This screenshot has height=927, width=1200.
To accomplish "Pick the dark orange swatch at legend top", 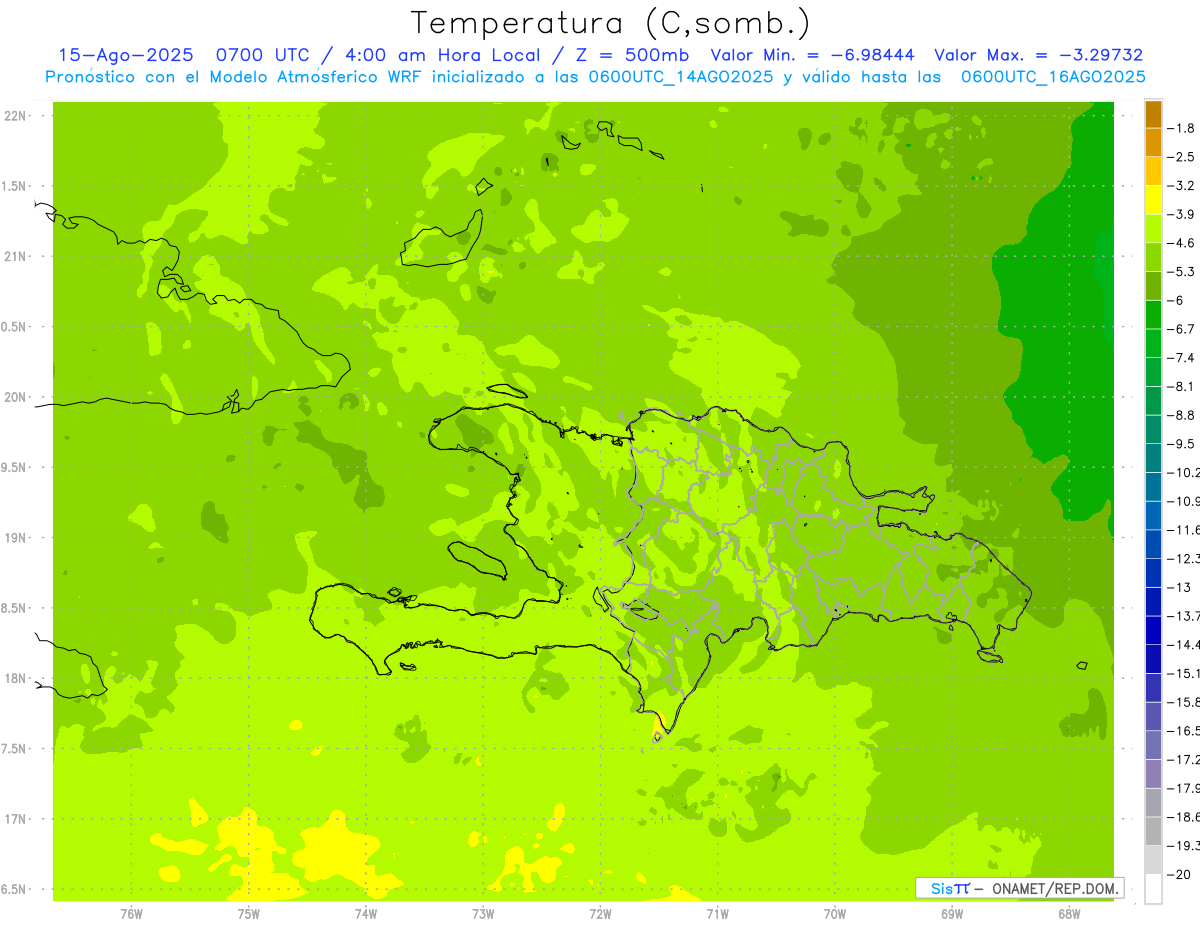I will pos(1153,114).
